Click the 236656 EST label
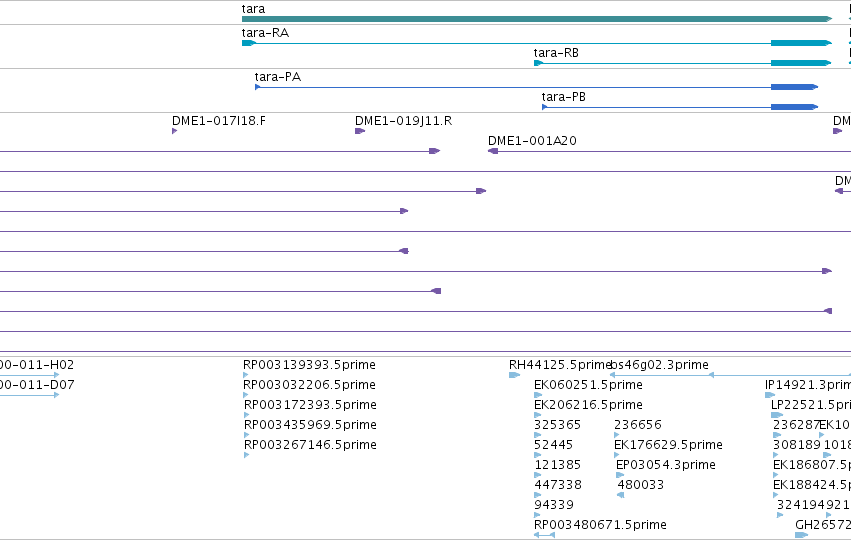The width and height of the screenshot is (851, 540). [638, 425]
